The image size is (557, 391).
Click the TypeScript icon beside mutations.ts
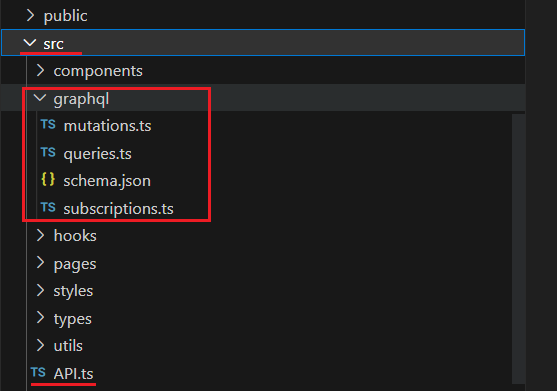point(48,125)
